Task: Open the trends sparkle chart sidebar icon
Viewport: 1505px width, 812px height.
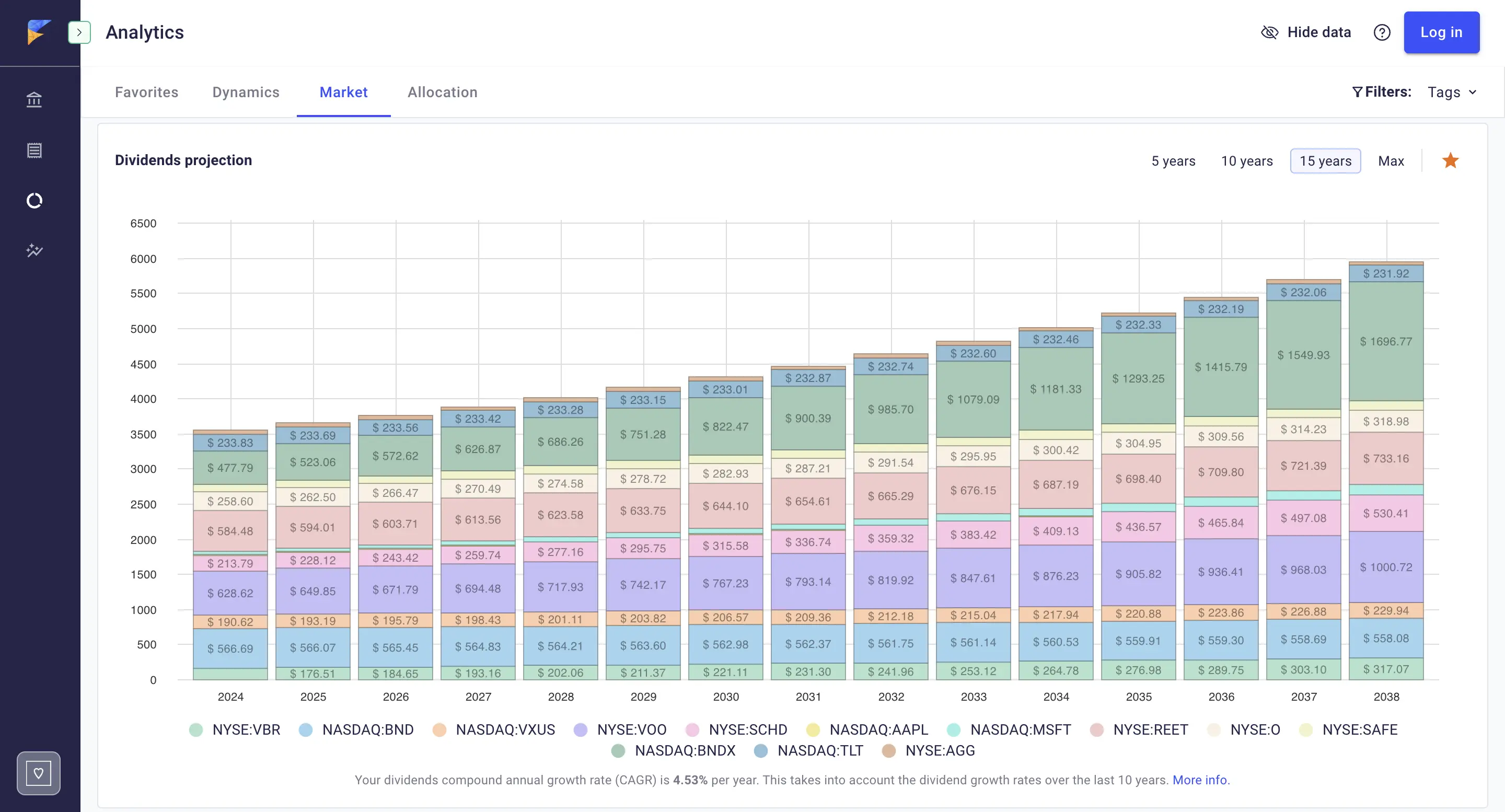Action: coord(34,251)
